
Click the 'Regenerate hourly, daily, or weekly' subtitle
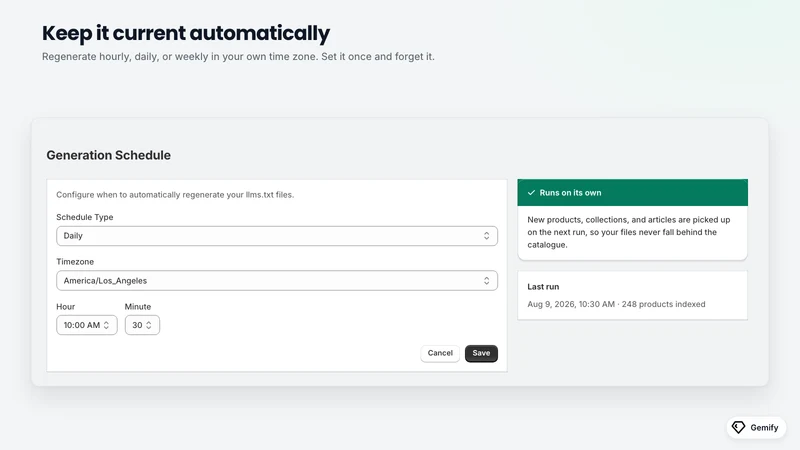coord(238,57)
